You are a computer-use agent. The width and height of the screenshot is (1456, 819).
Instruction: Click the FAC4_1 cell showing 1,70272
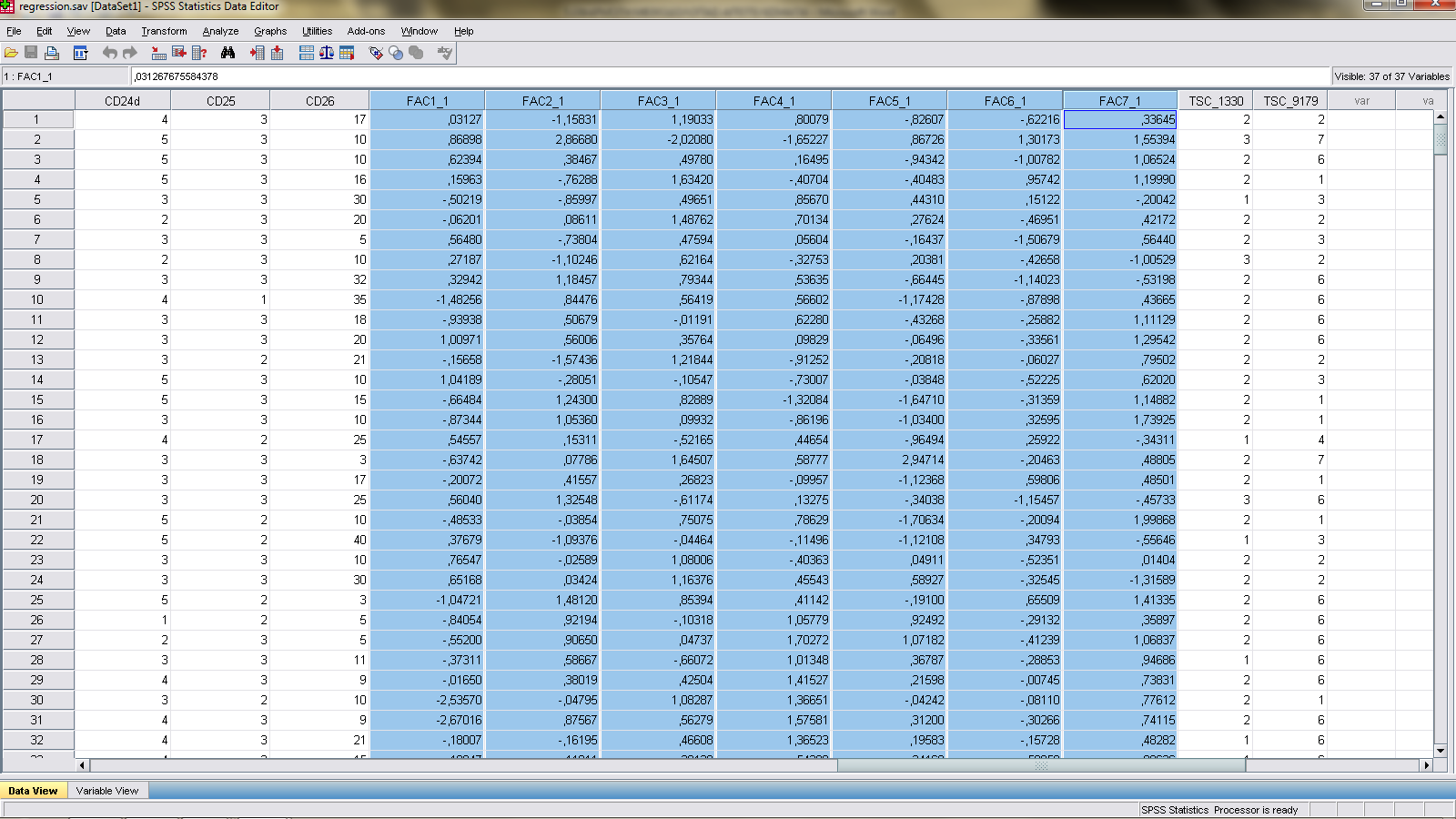click(773, 640)
